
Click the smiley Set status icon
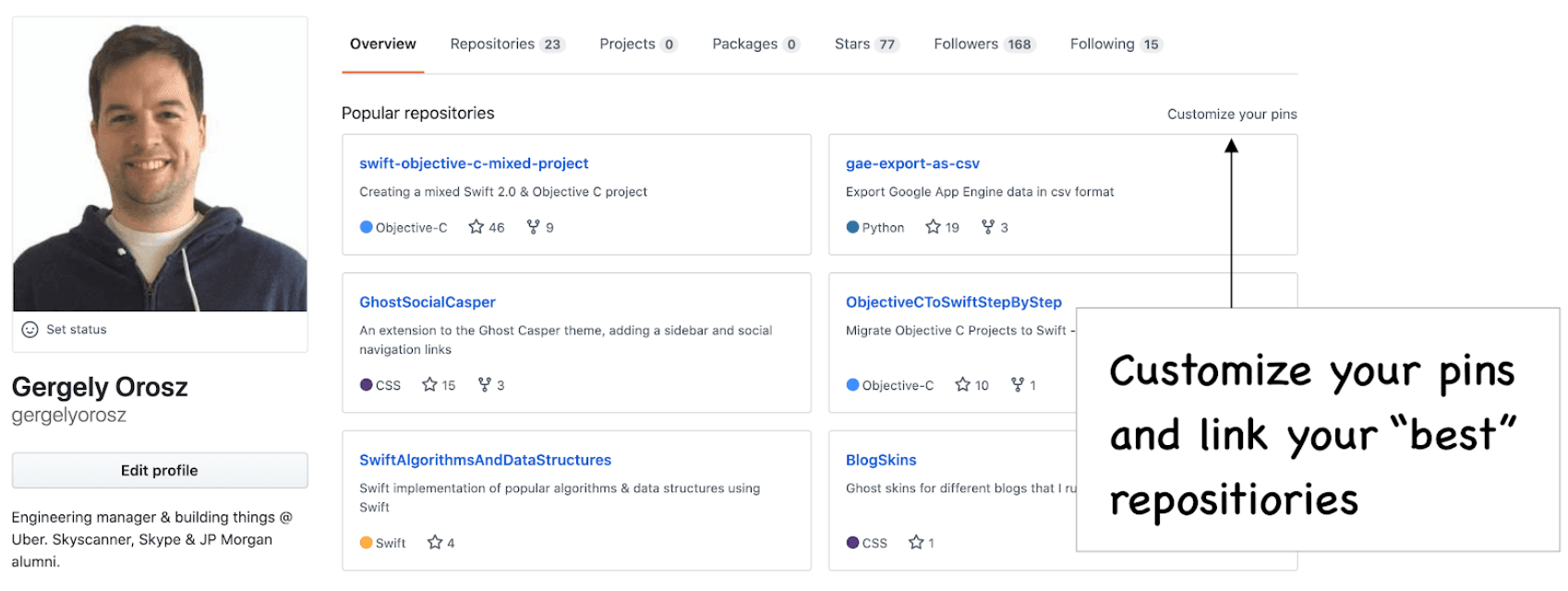(30, 330)
